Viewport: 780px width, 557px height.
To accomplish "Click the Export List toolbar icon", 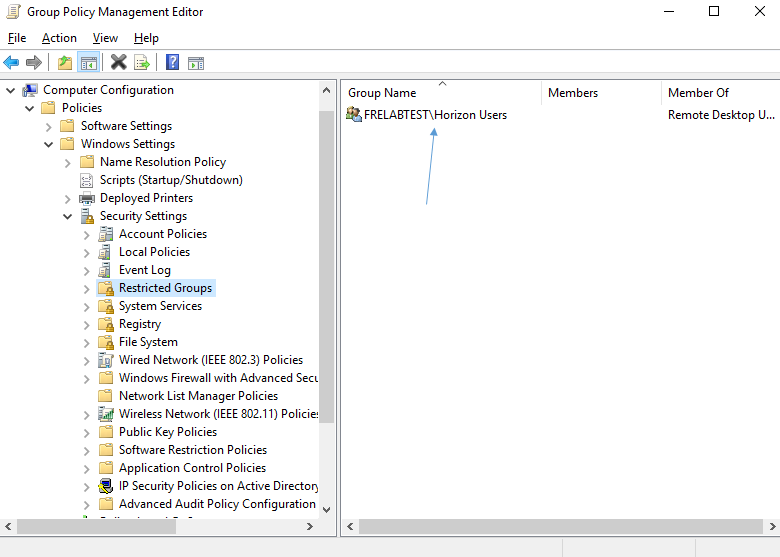I will pyautogui.click(x=142, y=63).
